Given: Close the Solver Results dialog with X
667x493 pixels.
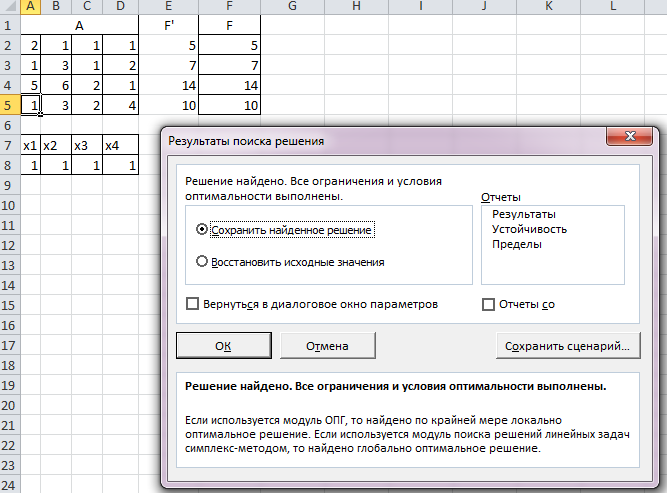Looking at the screenshot, I should click(630, 136).
